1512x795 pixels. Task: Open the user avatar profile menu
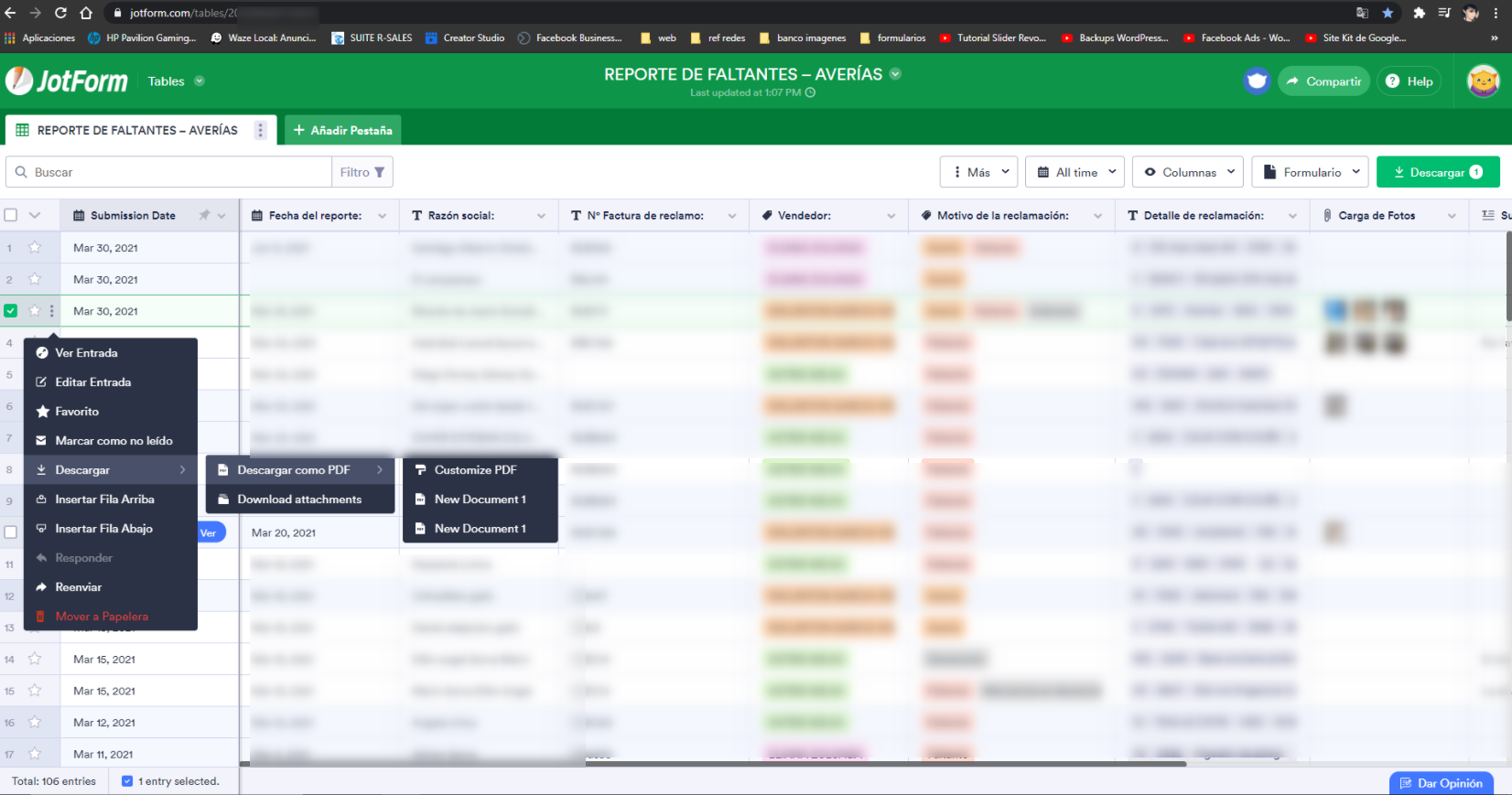[1483, 81]
